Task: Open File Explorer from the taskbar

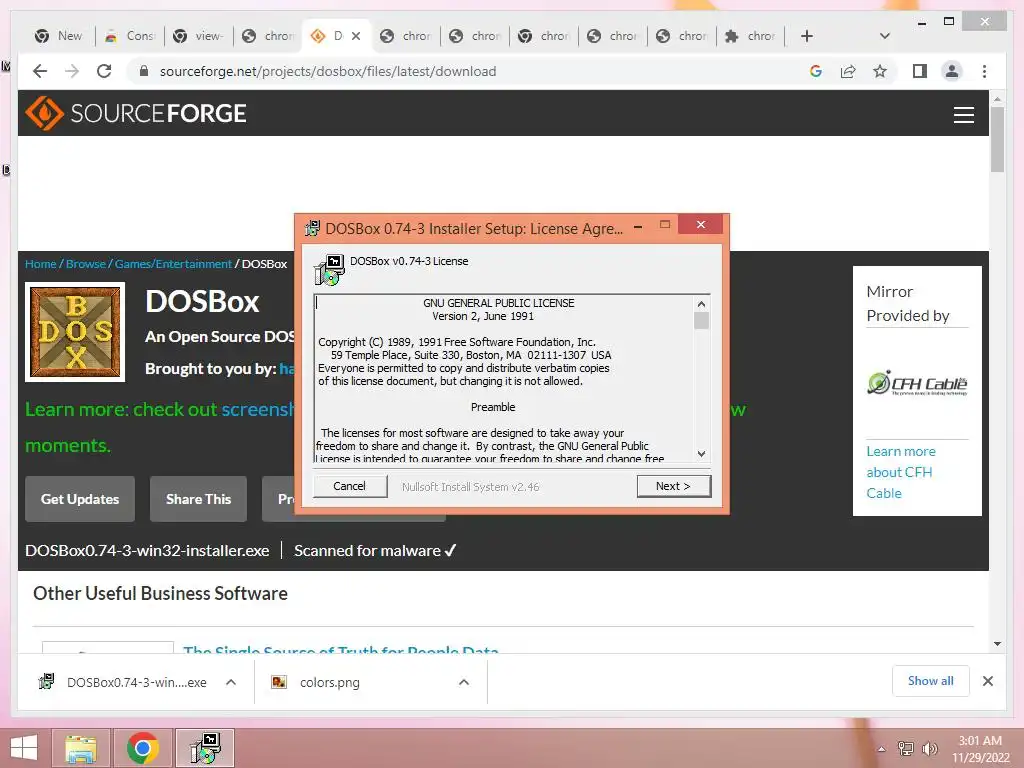Action: (81, 748)
